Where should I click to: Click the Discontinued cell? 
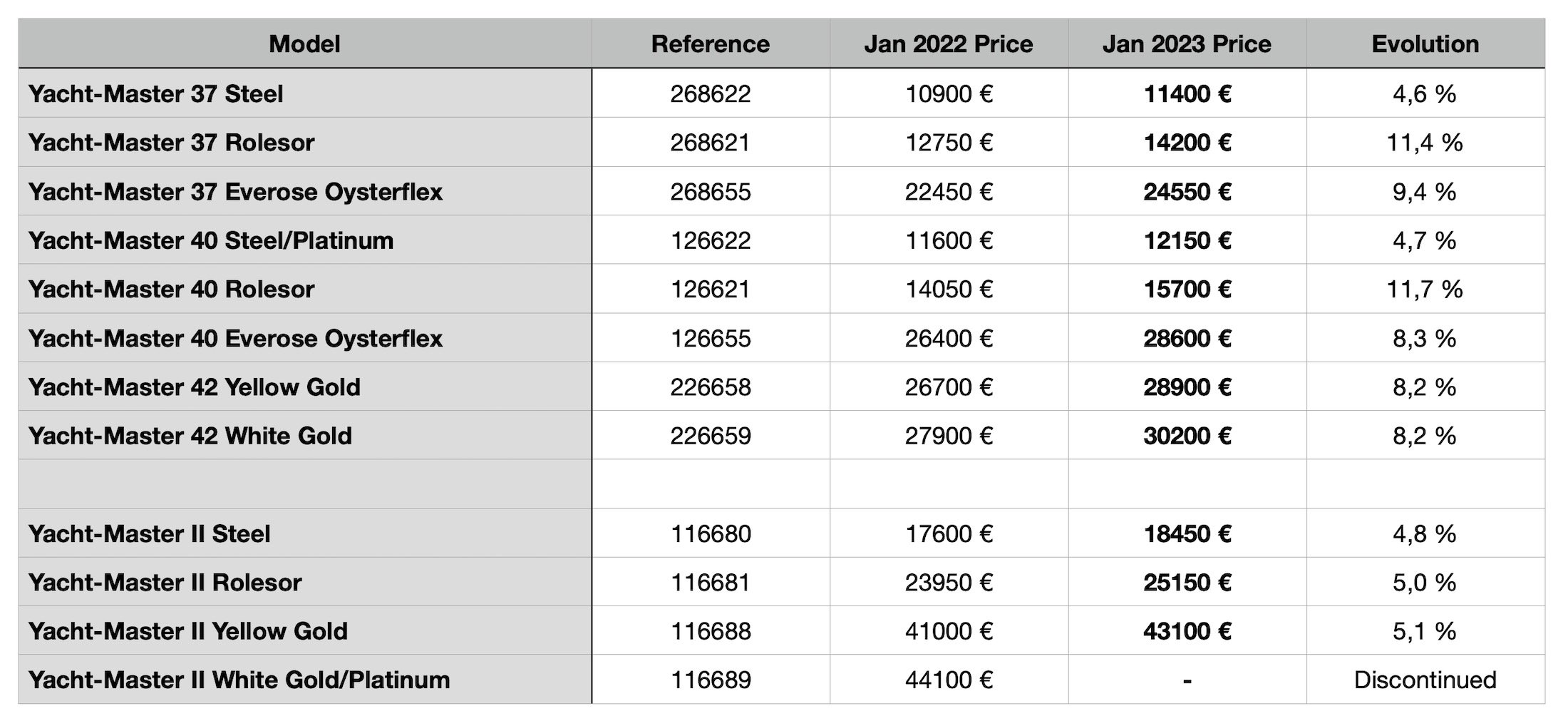1425,680
